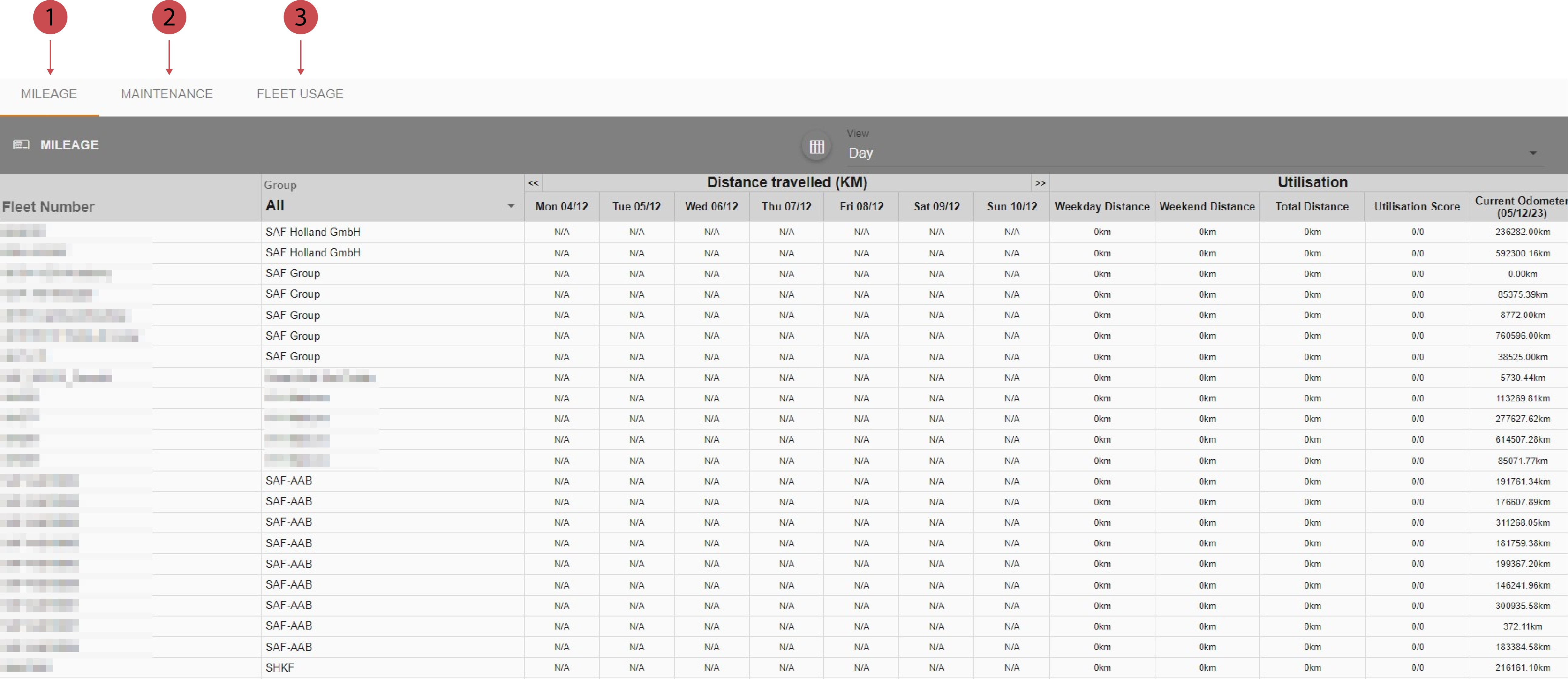Open the FLEET USAGE tab

(299, 94)
